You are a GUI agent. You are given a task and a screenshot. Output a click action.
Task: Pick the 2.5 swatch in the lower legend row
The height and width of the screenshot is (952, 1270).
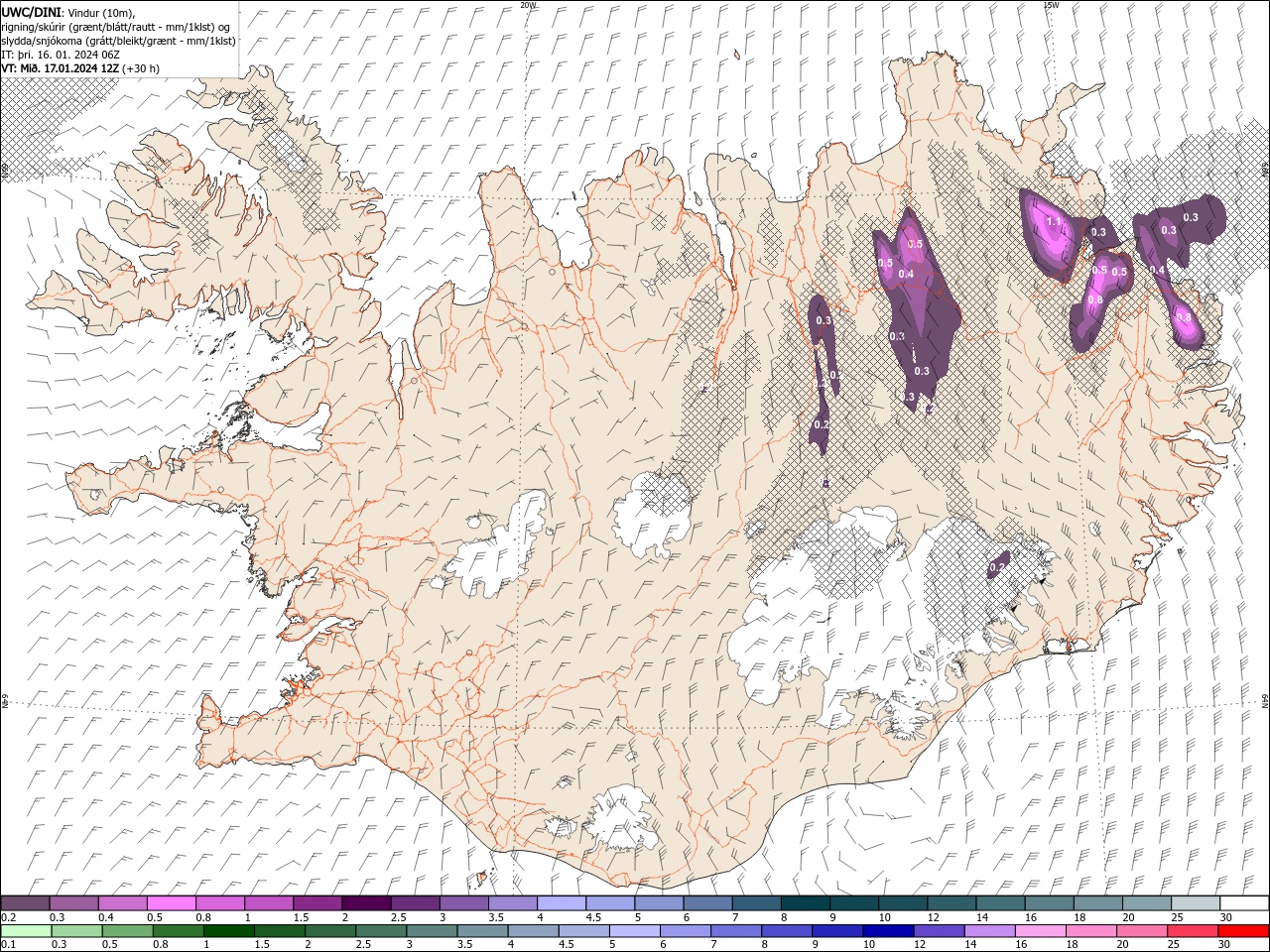(381, 931)
